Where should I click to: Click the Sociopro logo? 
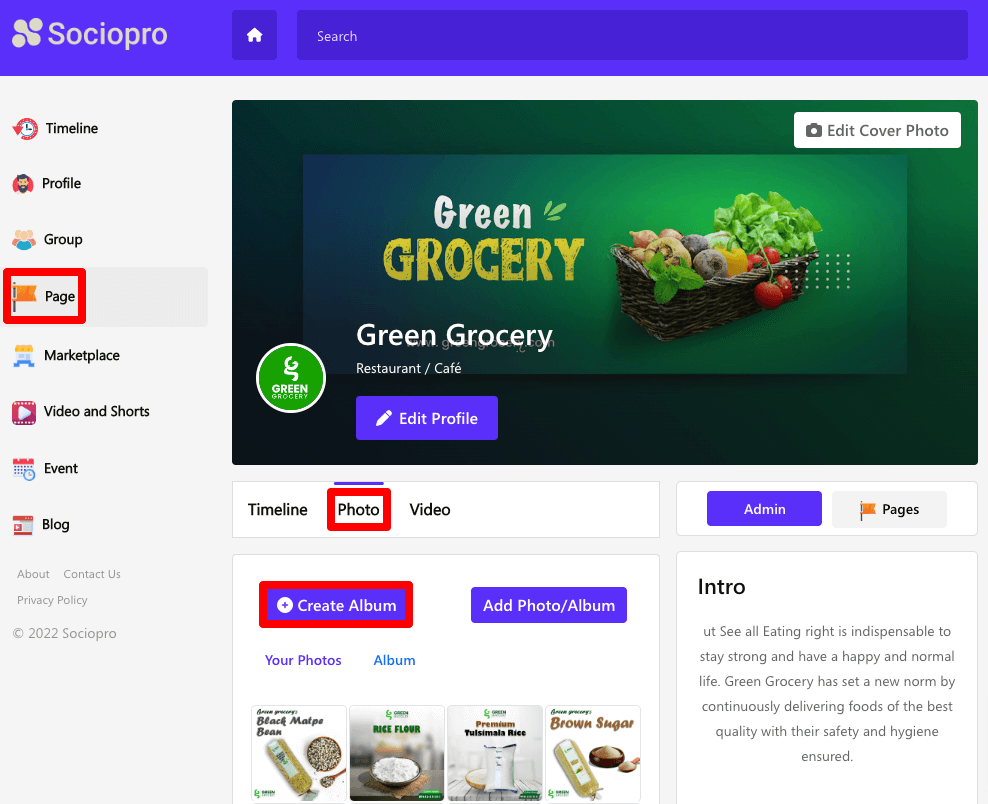[90, 33]
